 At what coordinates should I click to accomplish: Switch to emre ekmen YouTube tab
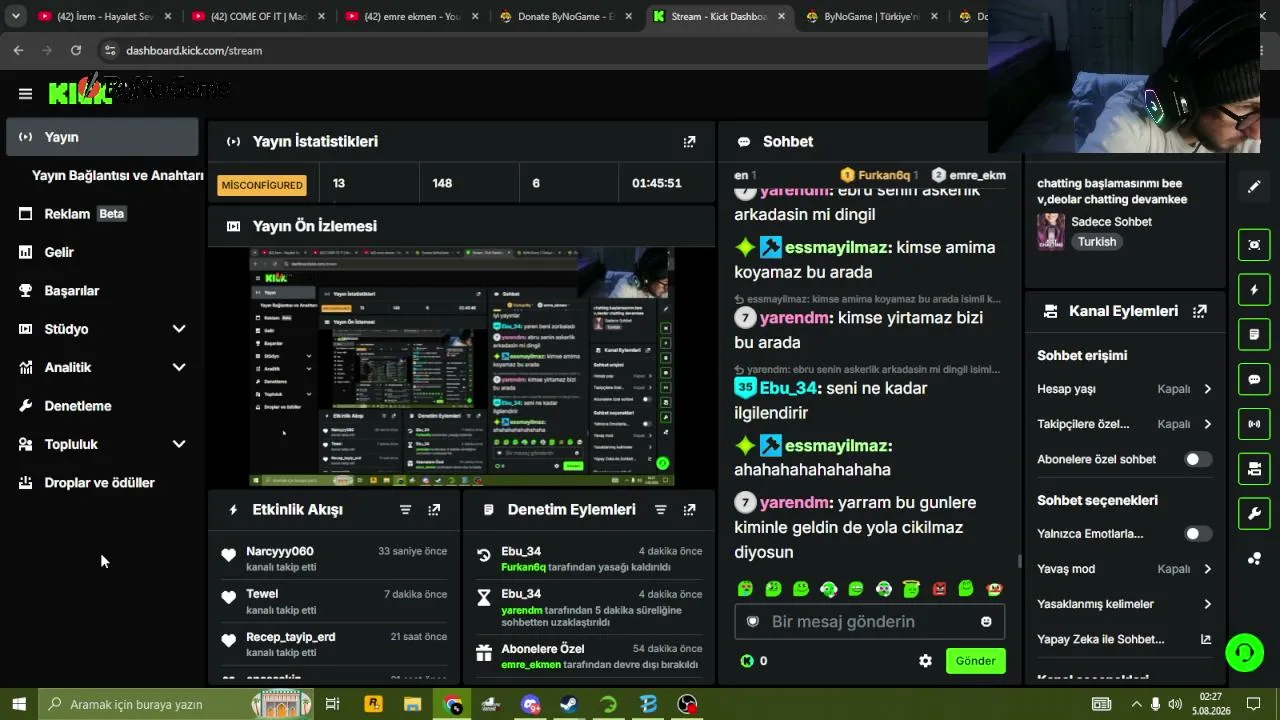click(412, 16)
